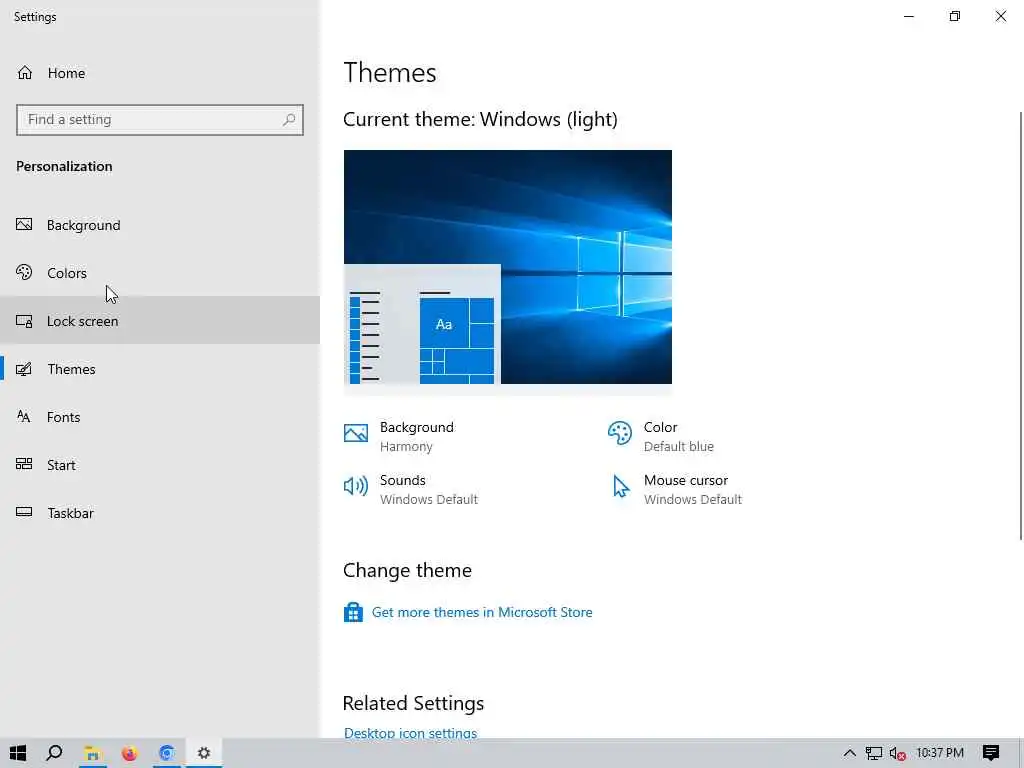Click the Settings gear in taskbar
The height and width of the screenshot is (768, 1024).
[204, 753]
